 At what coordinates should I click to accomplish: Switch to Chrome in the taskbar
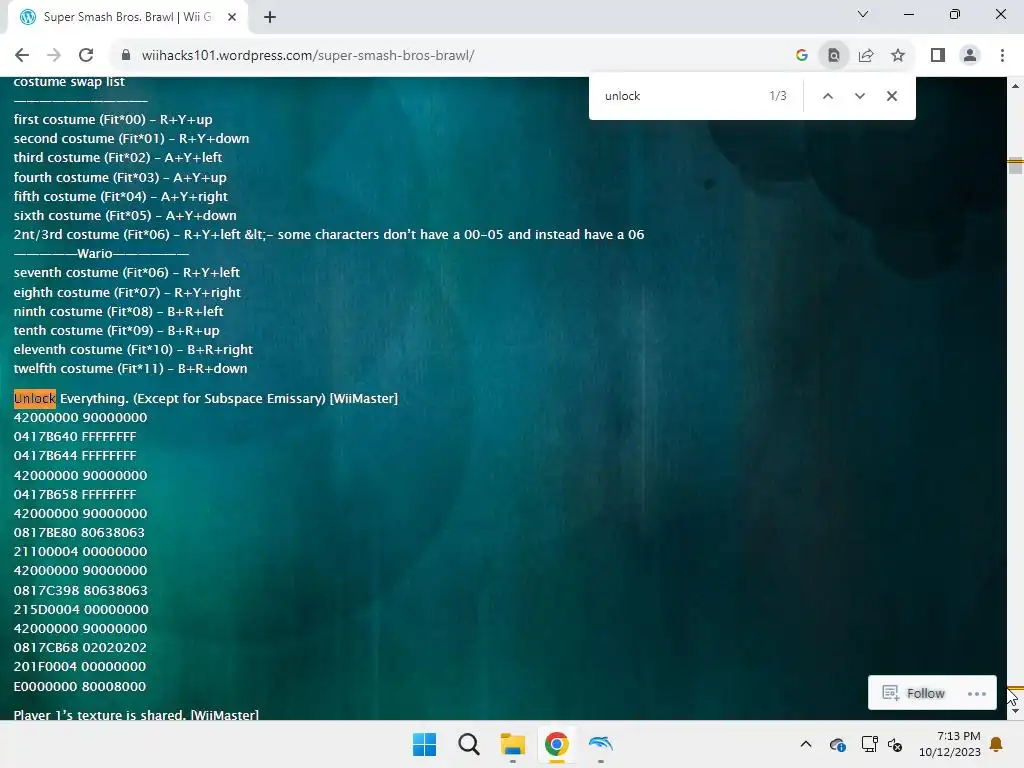pos(556,744)
